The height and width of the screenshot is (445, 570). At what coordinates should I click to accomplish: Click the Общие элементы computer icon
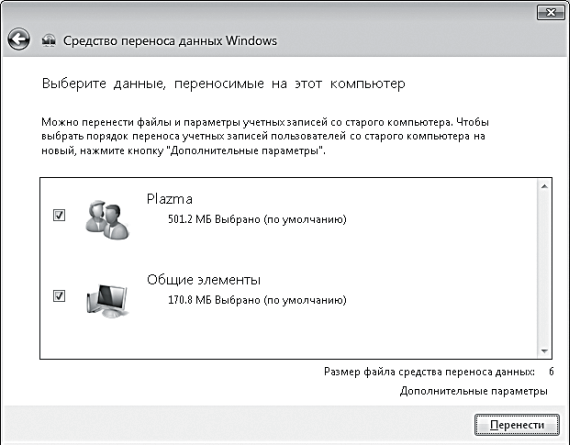click(x=108, y=300)
